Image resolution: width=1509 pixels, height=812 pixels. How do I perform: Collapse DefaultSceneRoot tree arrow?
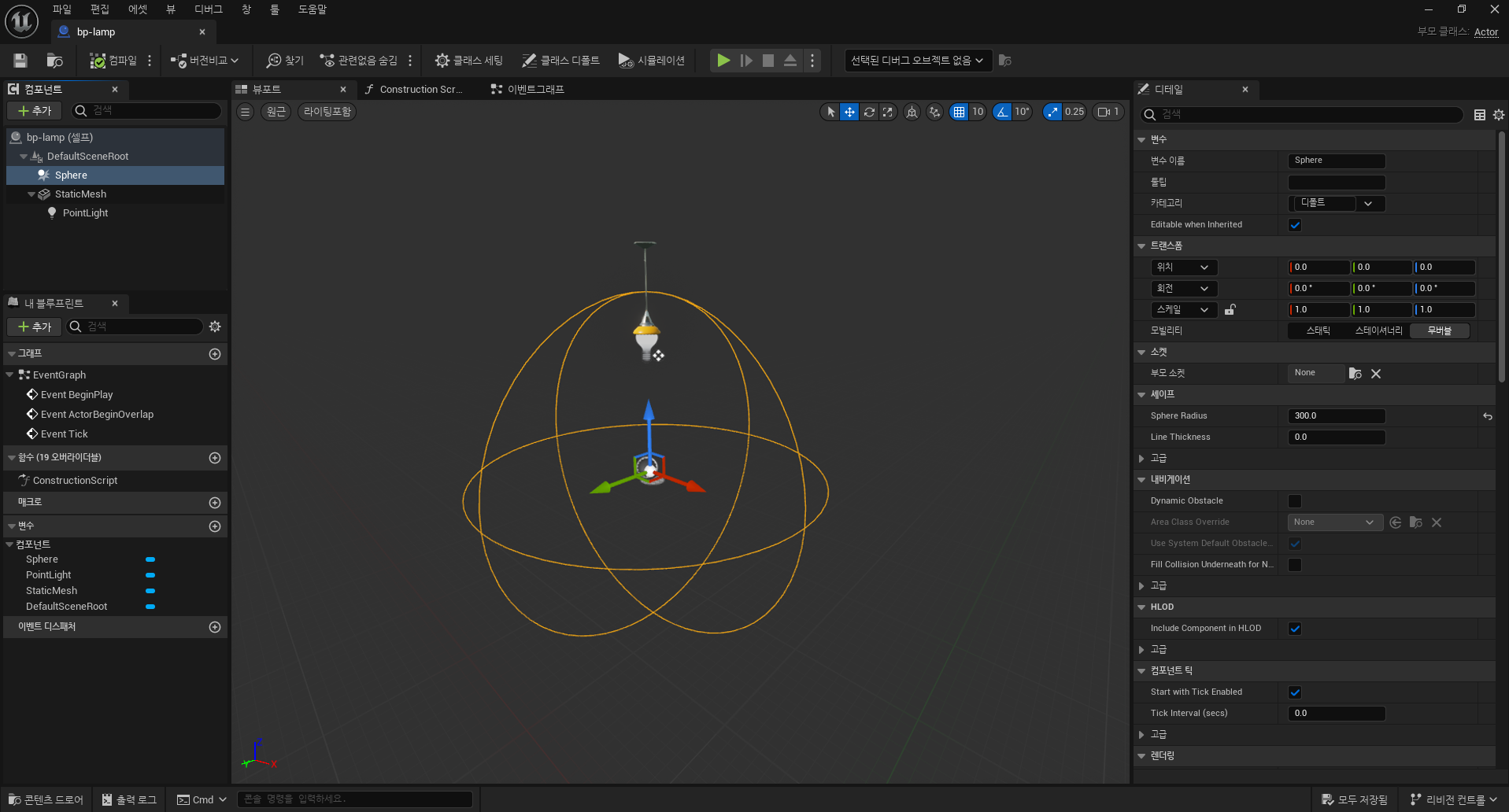pyautogui.click(x=24, y=157)
